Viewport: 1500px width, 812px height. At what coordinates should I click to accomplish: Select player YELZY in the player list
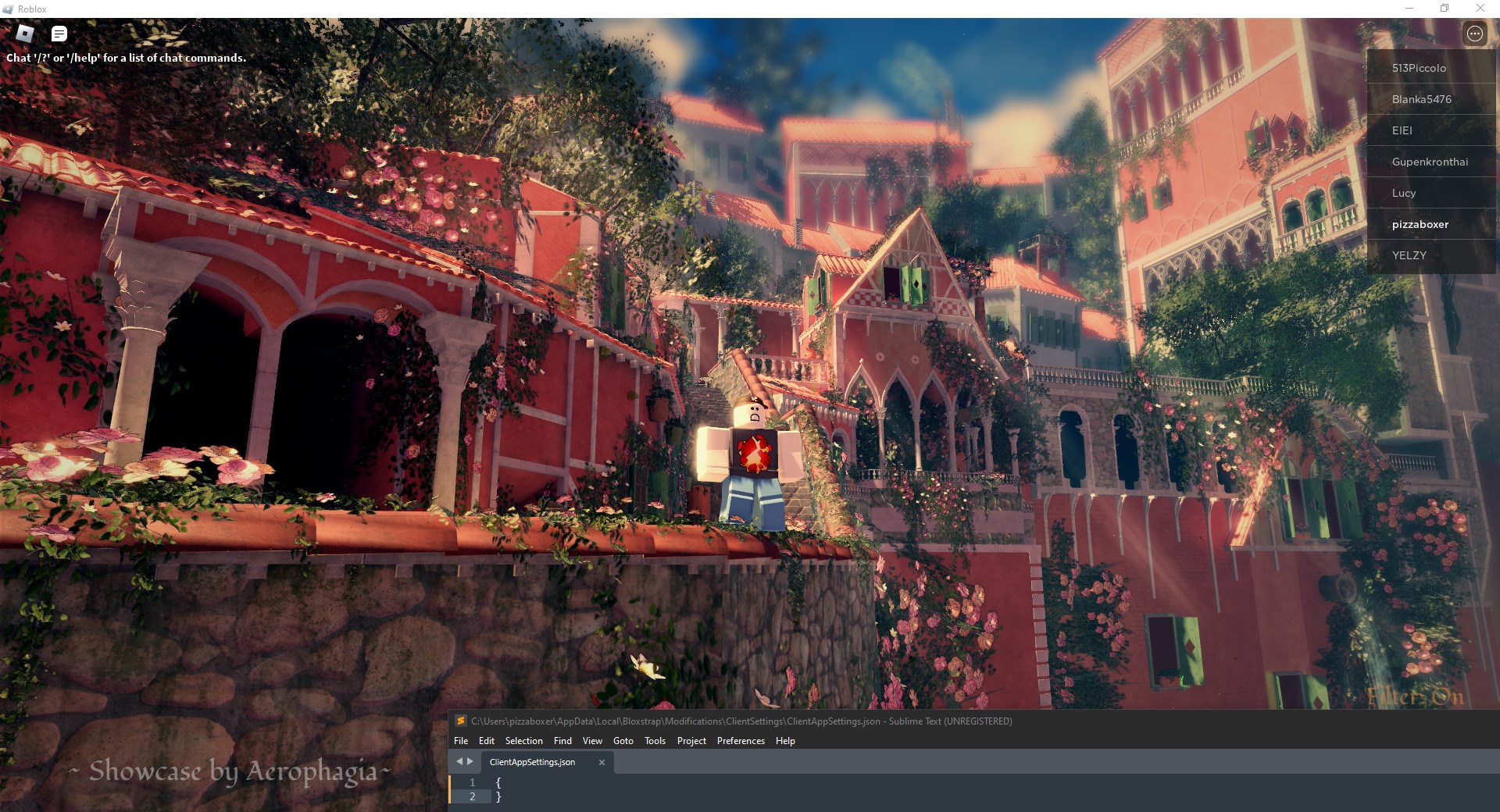pos(1431,255)
